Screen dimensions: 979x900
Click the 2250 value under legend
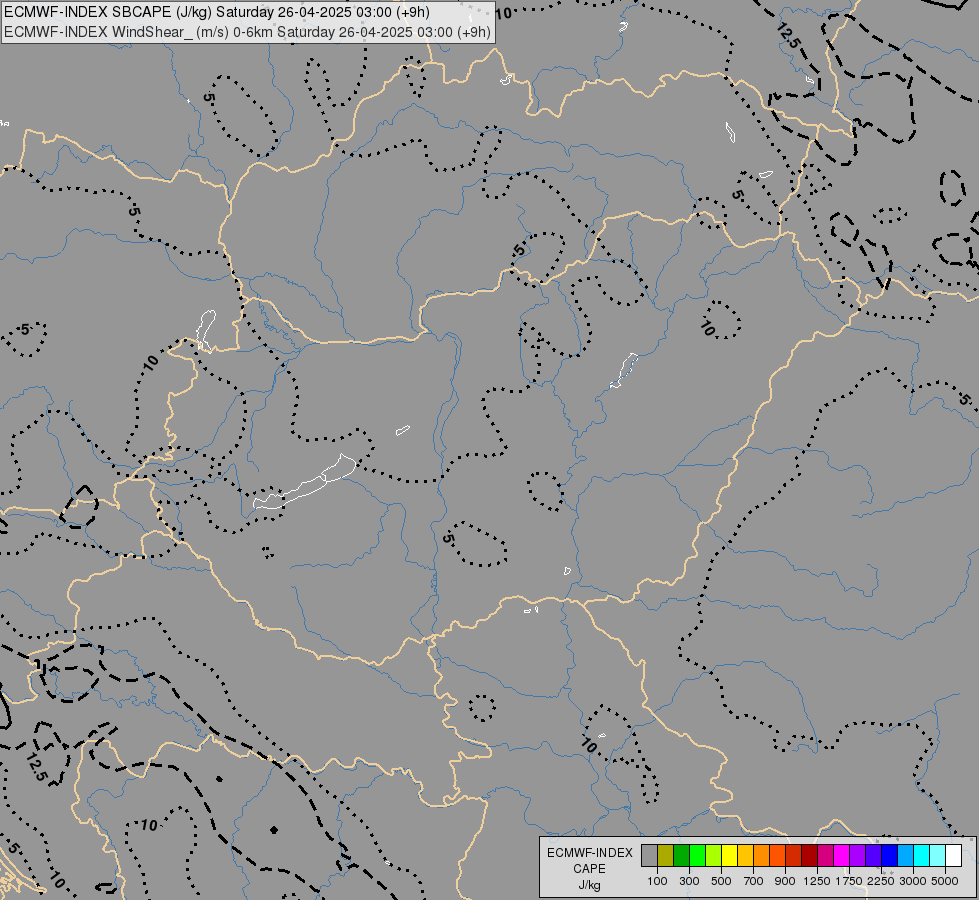point(881,881)
